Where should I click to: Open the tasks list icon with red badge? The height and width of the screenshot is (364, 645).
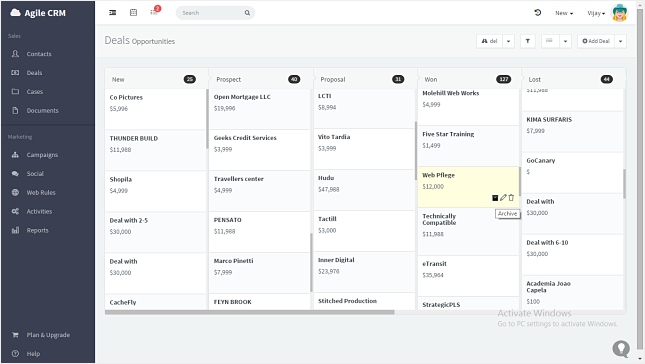tap(154, 12)
